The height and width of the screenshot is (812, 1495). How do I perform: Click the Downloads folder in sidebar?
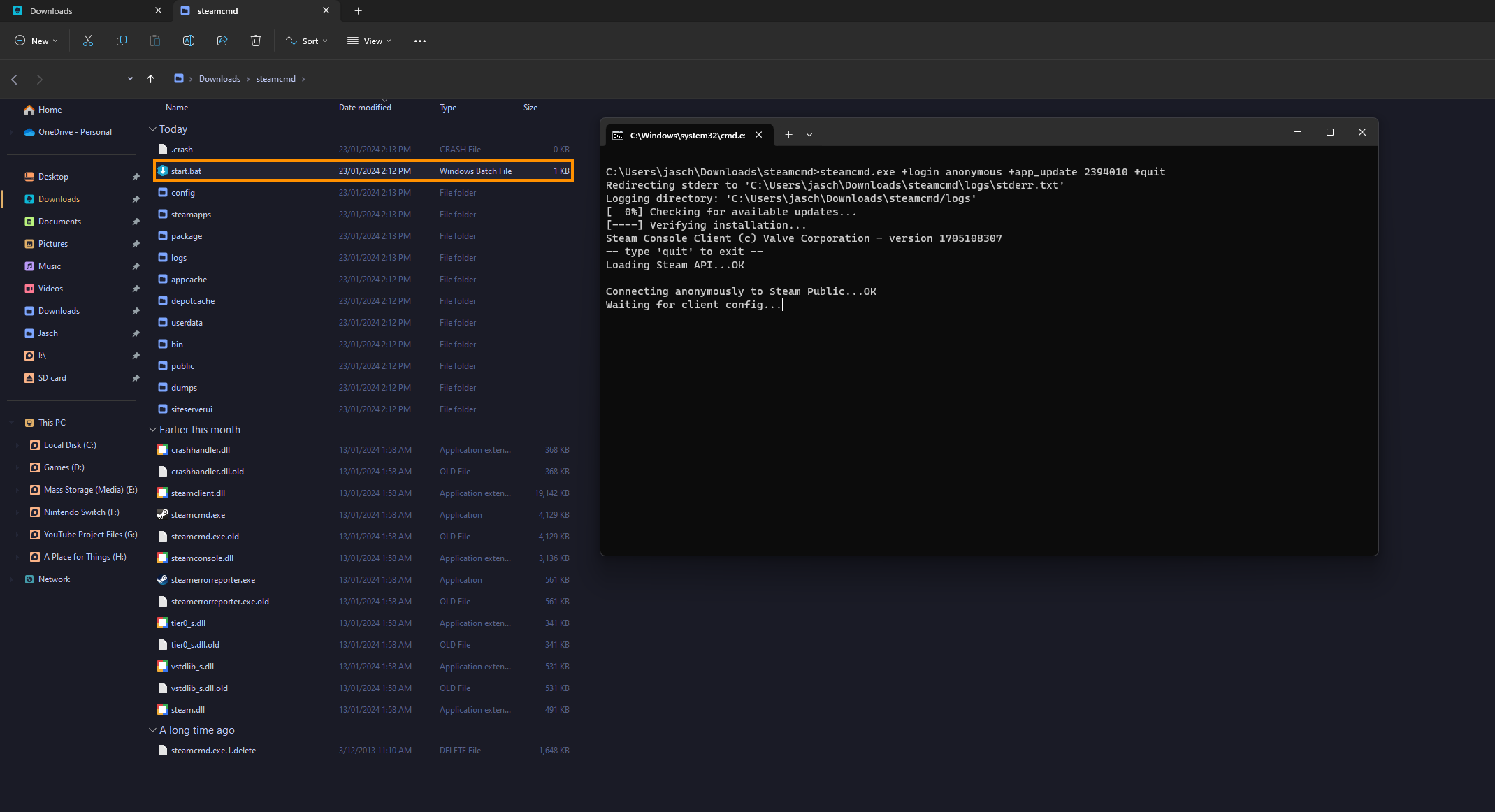pyautogui.click(x=59, y=198)
